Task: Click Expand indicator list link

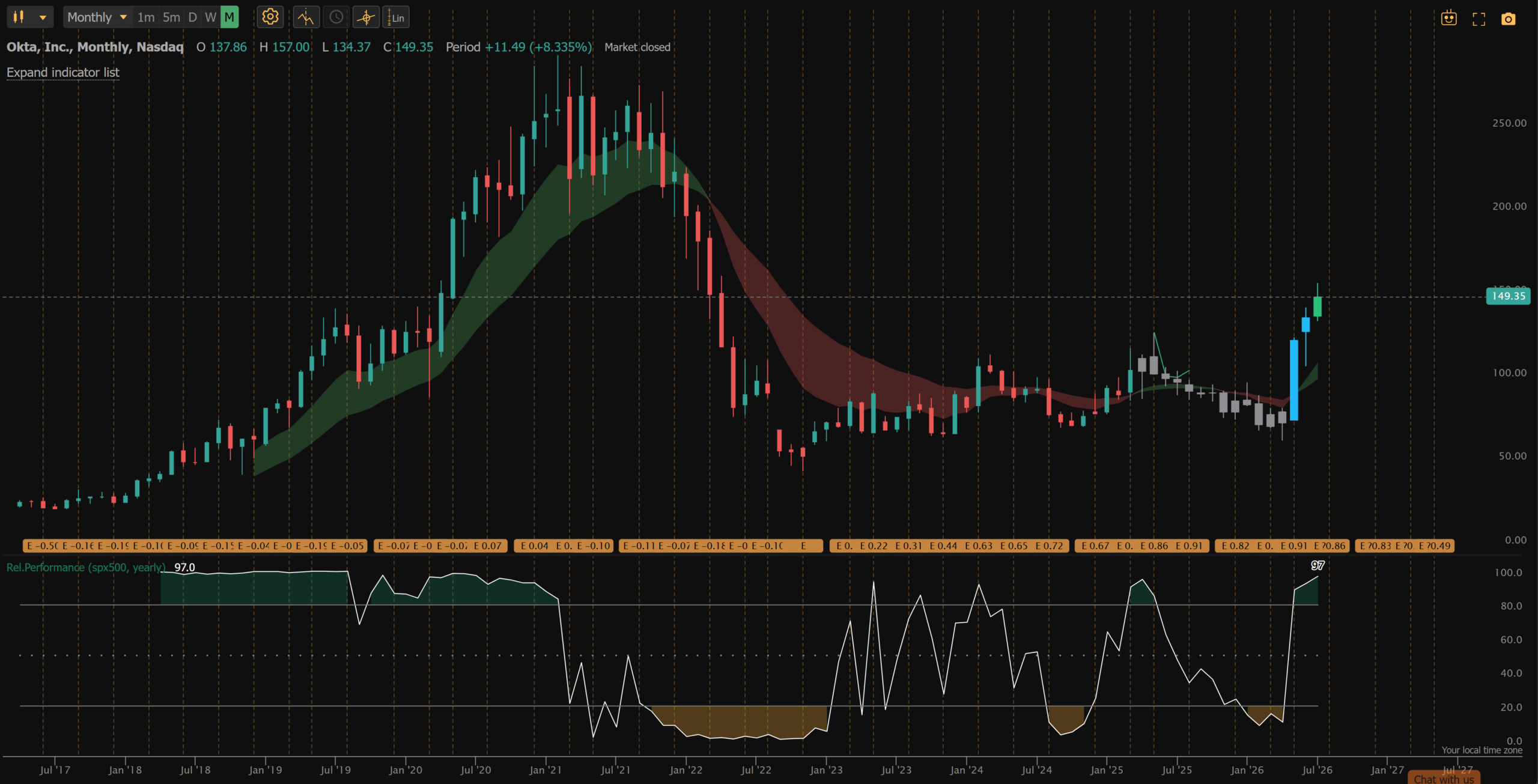Action: click(63, 73)
